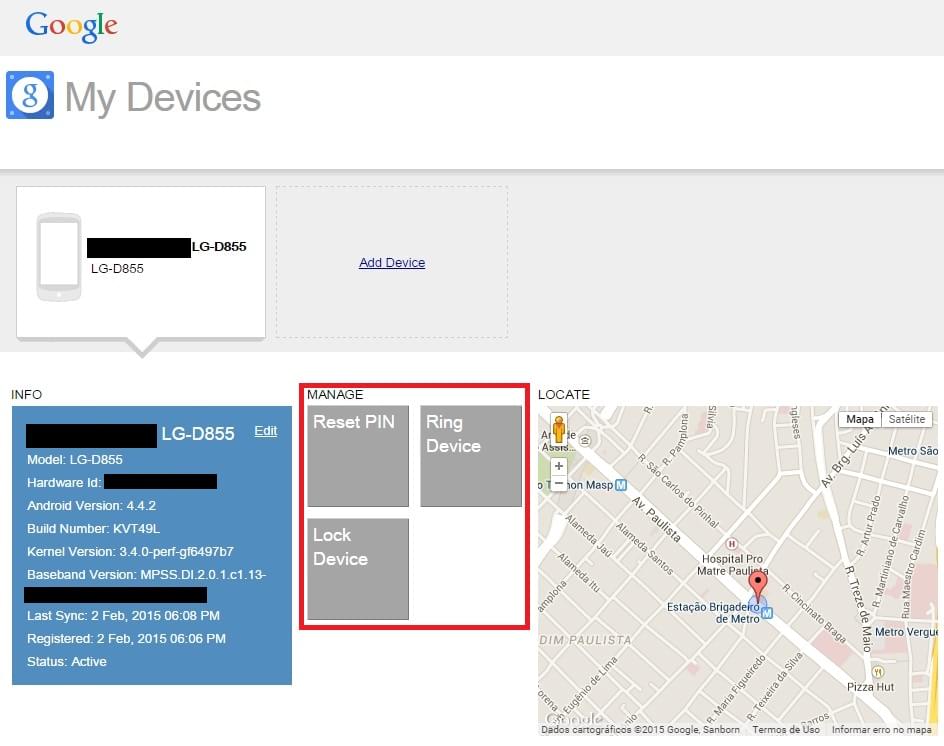Open Informar erro no mapa link
Image resolution: width=944 pixels, height=746 pixels.
click(881, 729)
